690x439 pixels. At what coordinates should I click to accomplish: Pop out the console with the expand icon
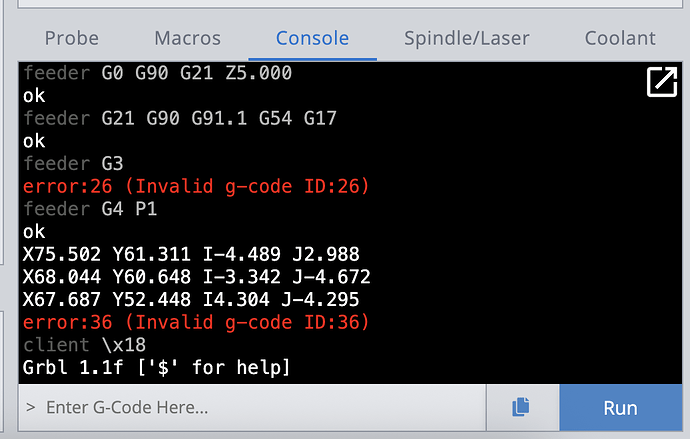(662, 81)
